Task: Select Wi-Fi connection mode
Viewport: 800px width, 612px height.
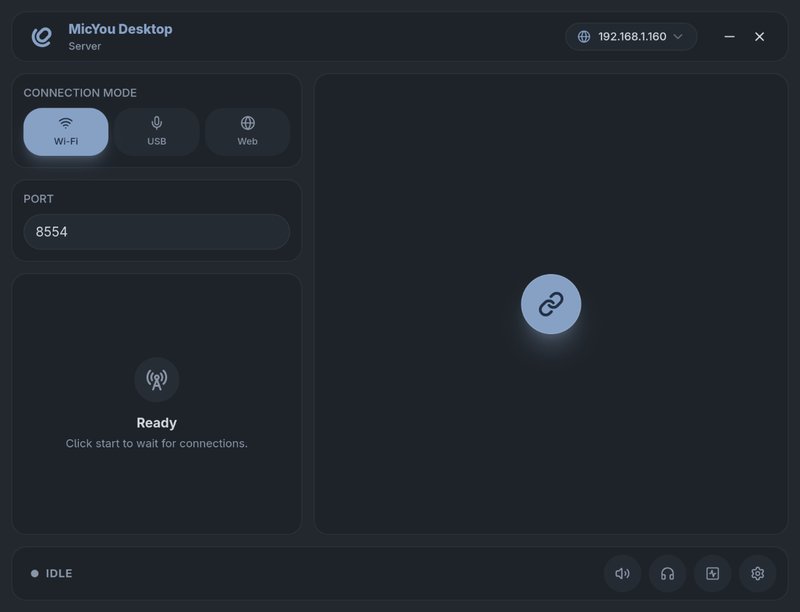Action: point(66,132)
